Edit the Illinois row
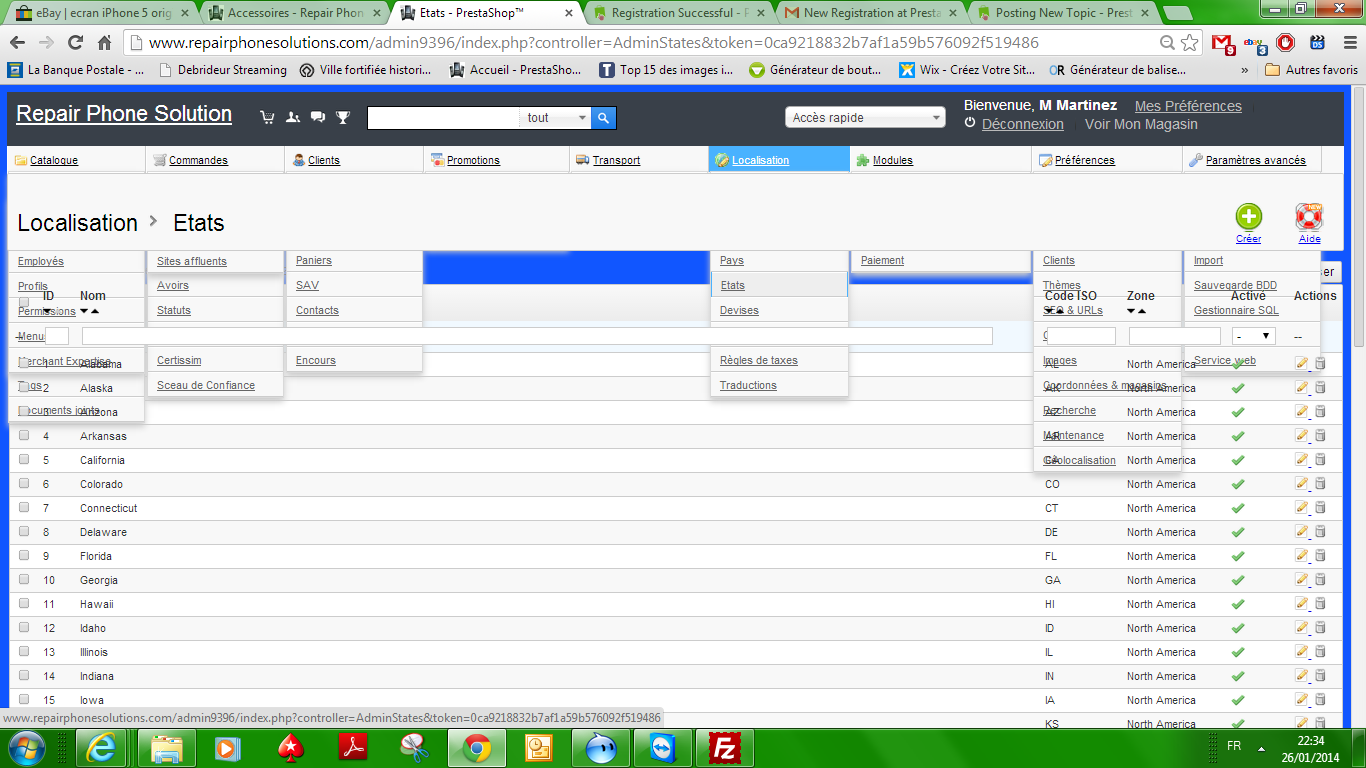Screen dimensions: 1366x768 pyautogui.click(x=1302, y=652)
